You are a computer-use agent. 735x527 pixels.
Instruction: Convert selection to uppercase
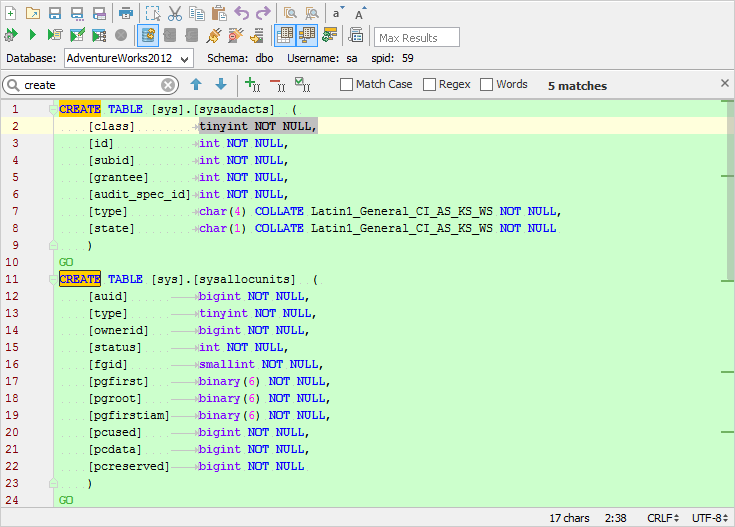coord(360,13)
